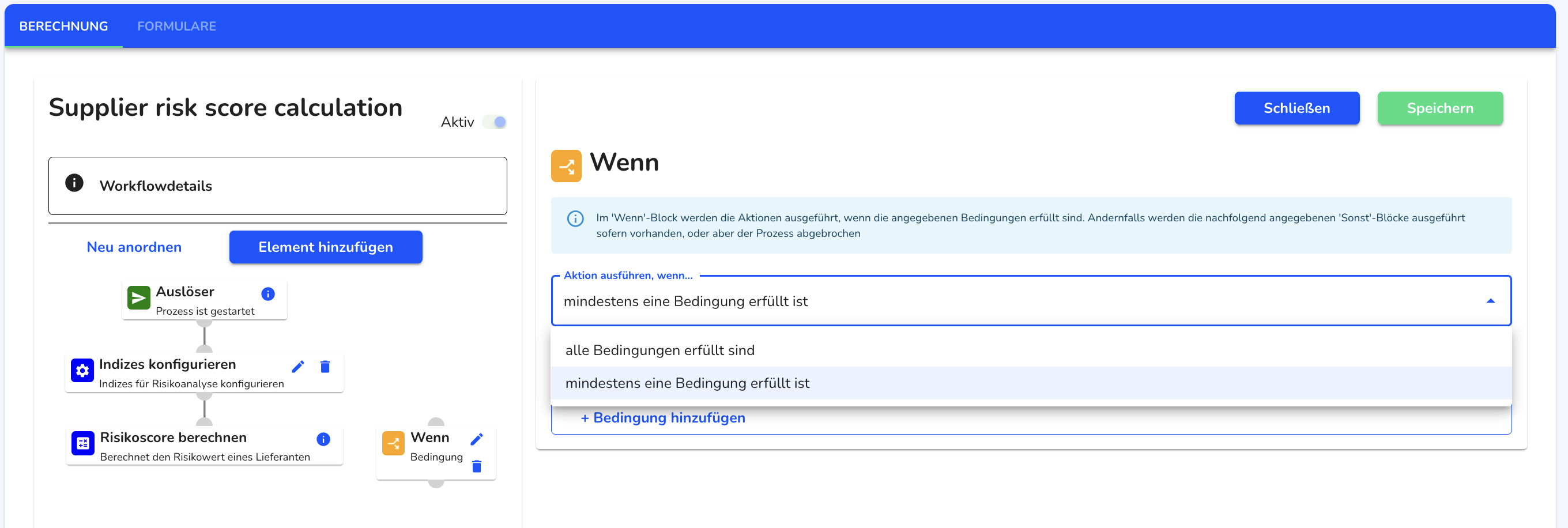Click the Indizes konfigurieren gear icon

[x=82, y=371]
